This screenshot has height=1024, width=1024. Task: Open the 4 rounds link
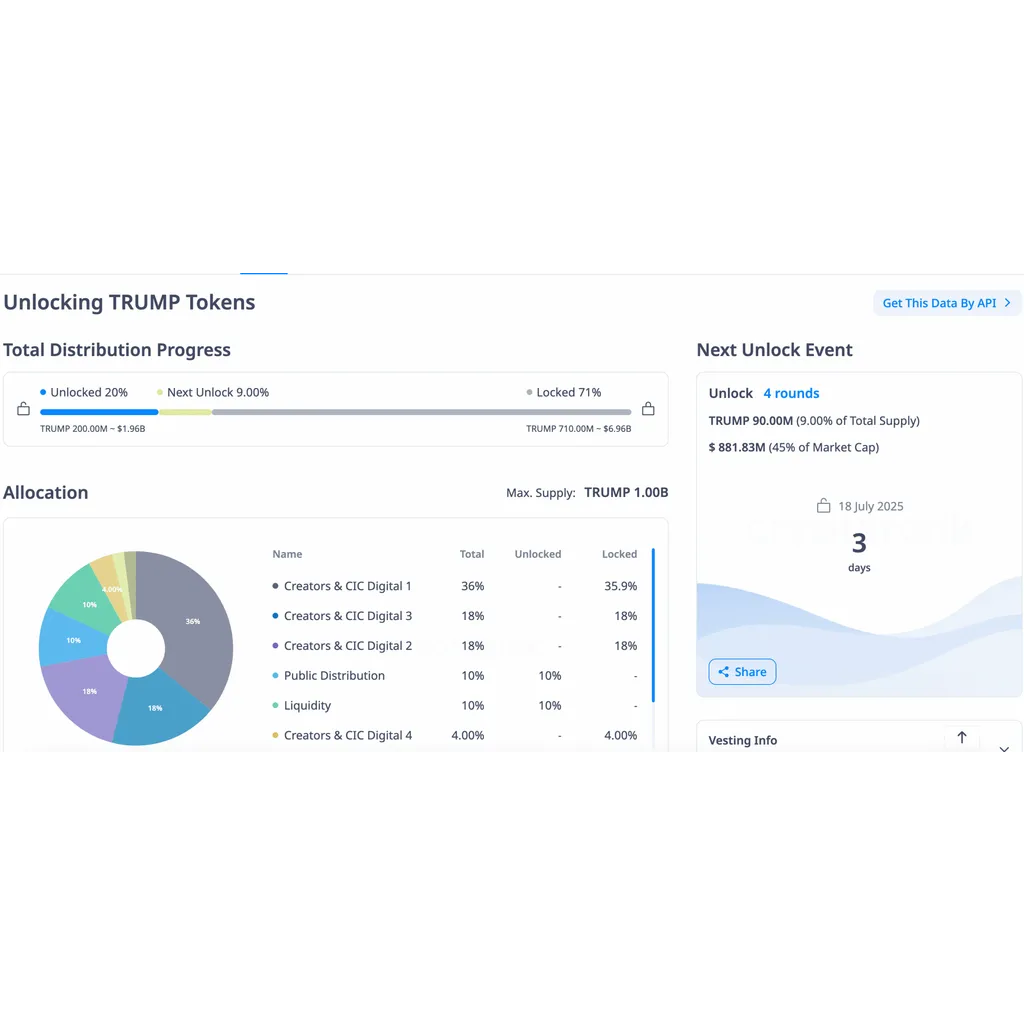[x=791, y=393]
